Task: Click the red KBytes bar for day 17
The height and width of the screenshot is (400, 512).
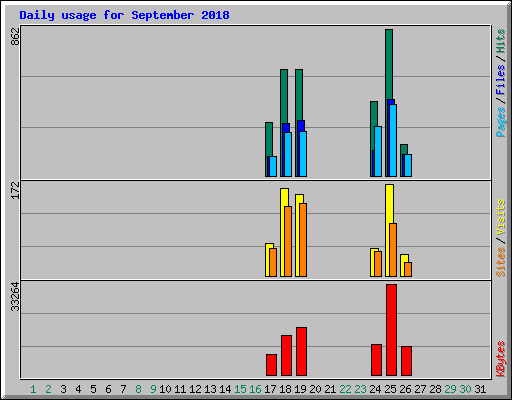Action: pos(271,365)
